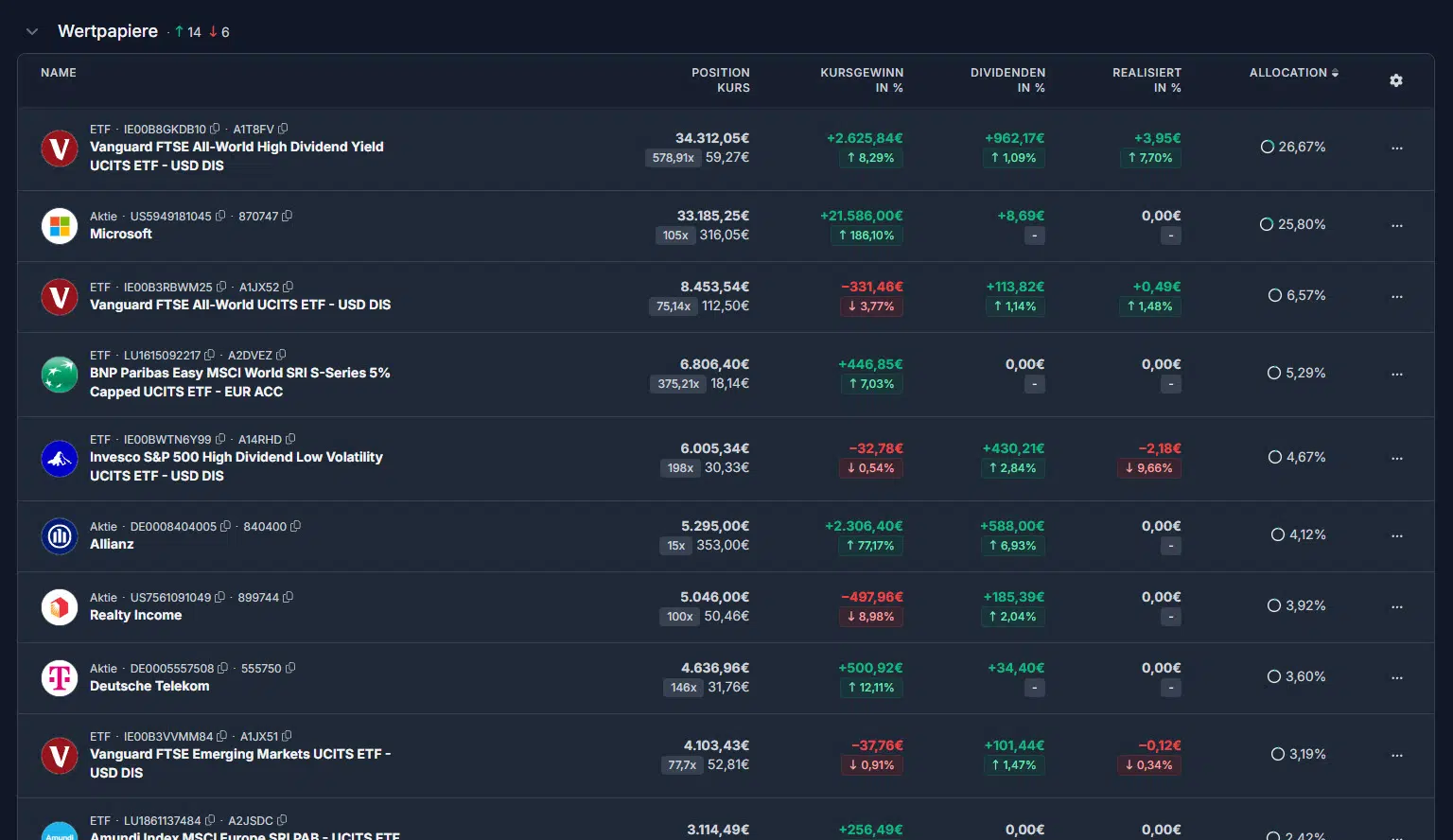The height and width of the screenshot is (840, 1453).
Task: Click Microsoft 25,80% allocation circle indicator
Action: click(1267, 224)
